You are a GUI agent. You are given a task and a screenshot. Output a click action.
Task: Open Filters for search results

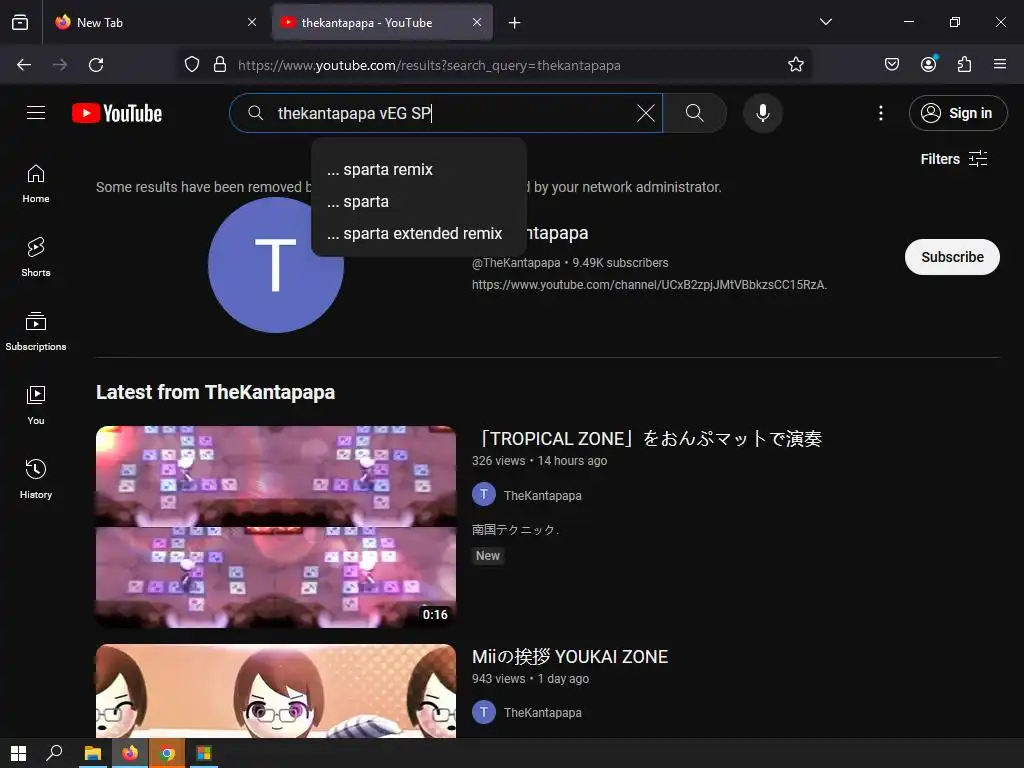click(x=953, y=159)
